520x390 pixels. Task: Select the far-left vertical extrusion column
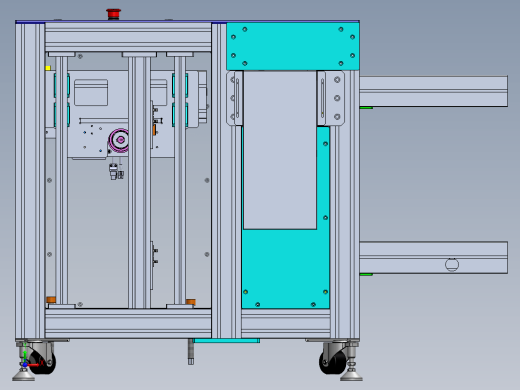30,180
